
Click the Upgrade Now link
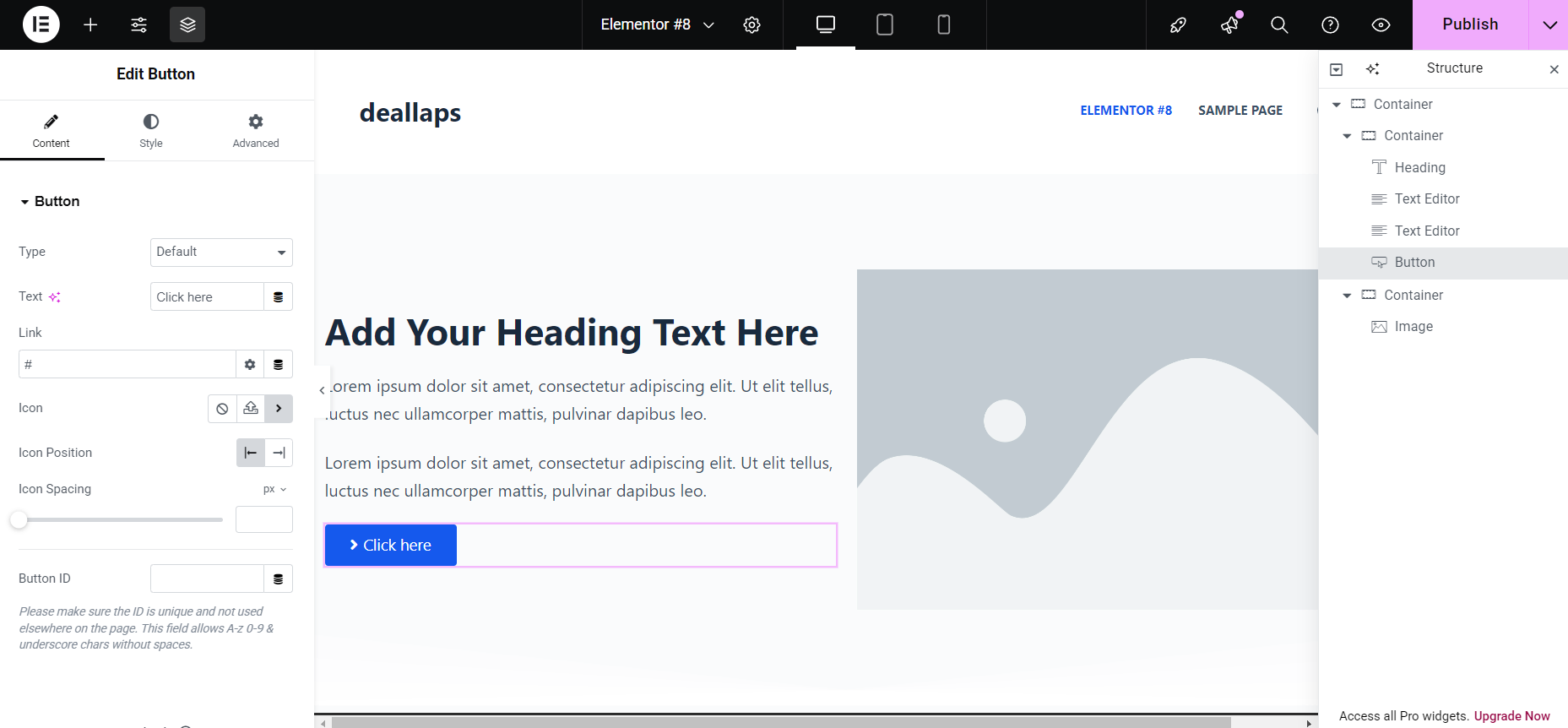pos(1511,716)
